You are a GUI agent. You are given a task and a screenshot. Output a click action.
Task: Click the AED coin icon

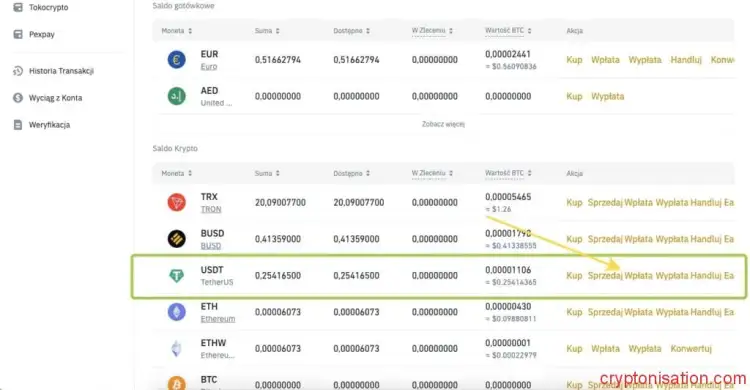[x=176, y=96]
